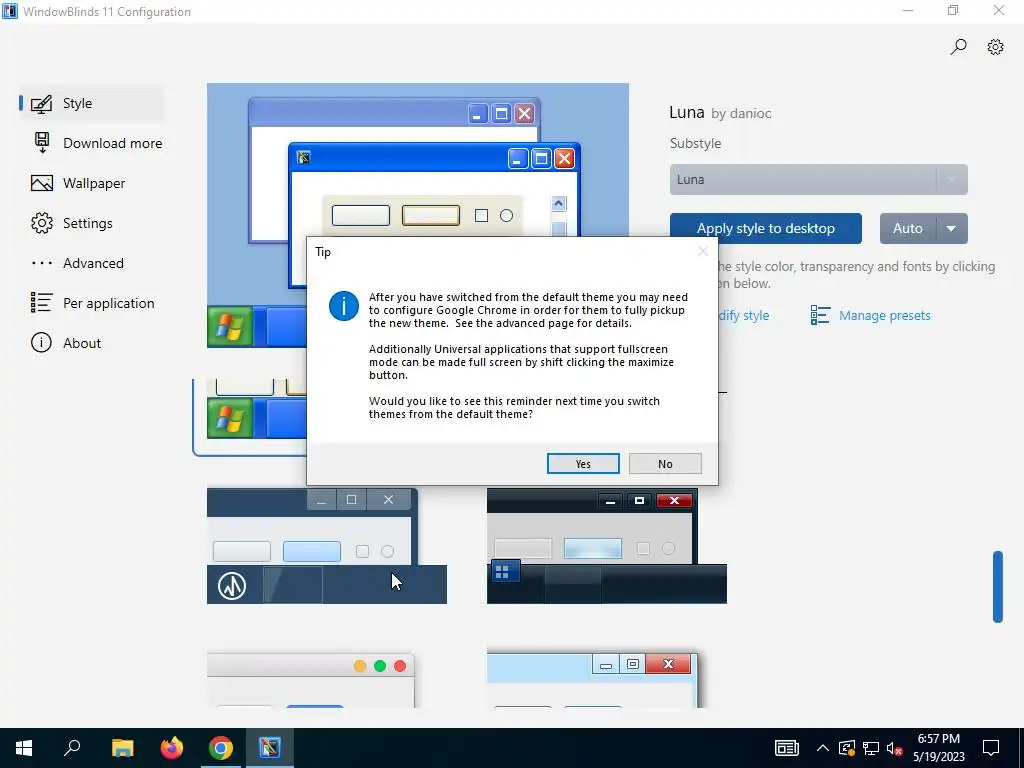Show hidden system tray icons
Viewport: 1024px width, 768px height.
coord(823,748)
